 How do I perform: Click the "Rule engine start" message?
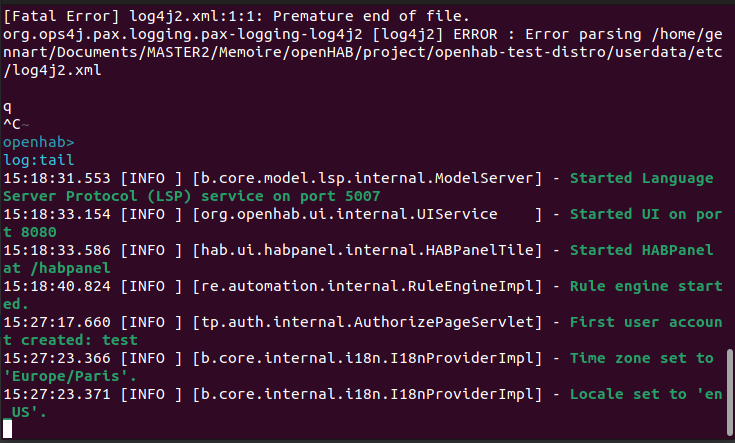642,286
